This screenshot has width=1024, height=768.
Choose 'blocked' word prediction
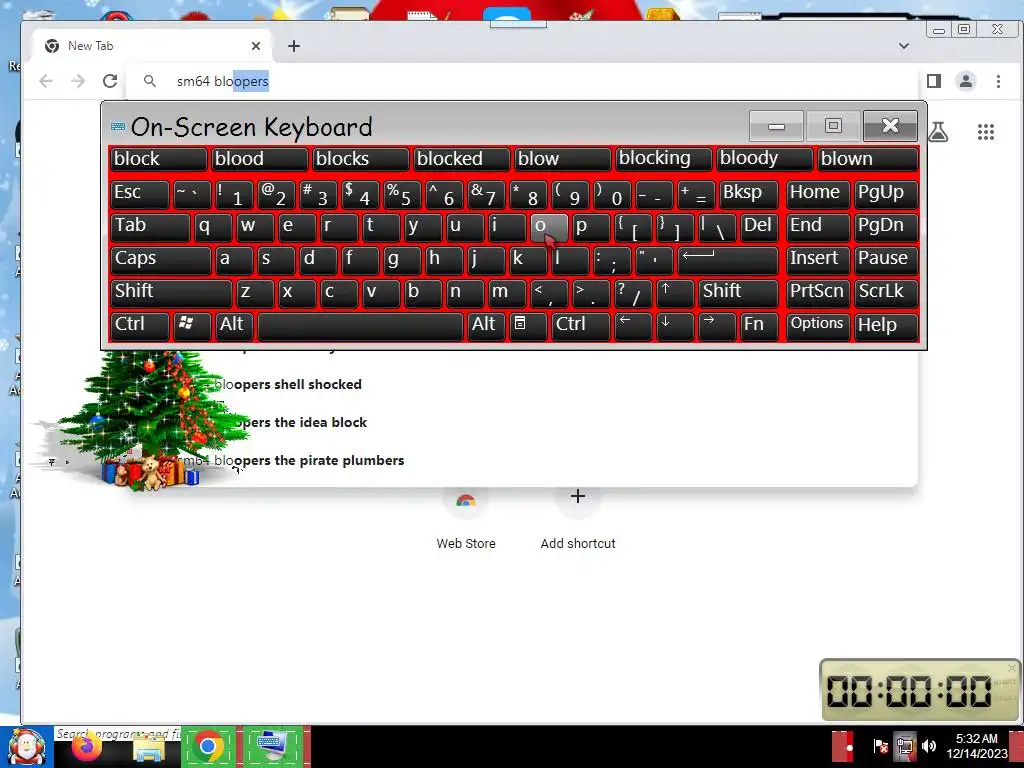(461, 159)
